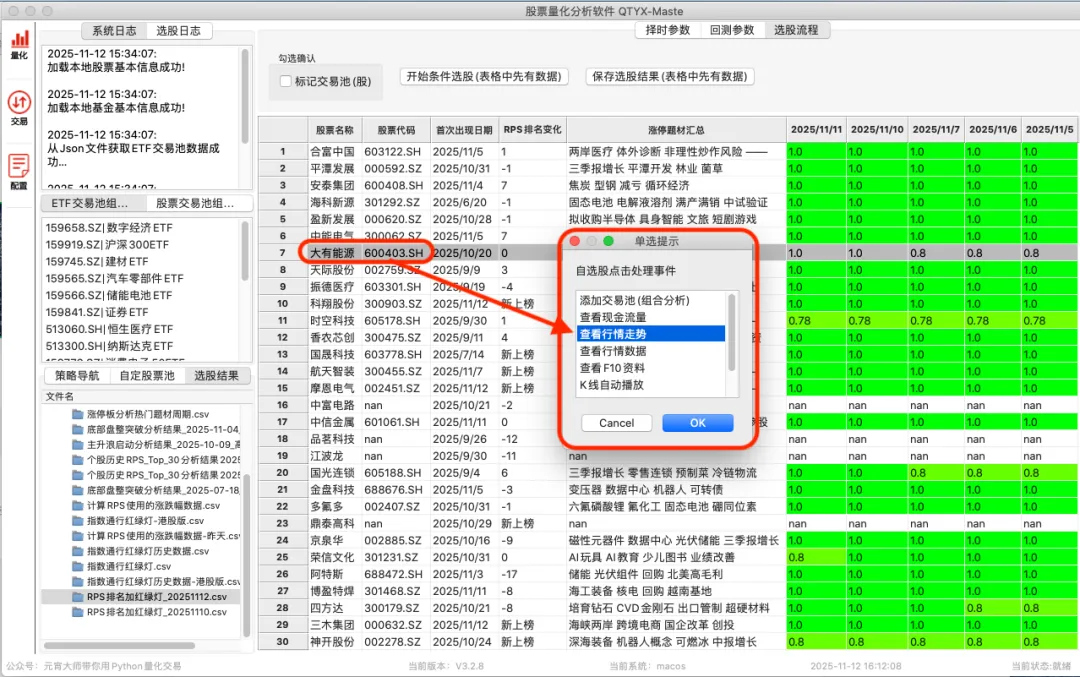Screen dimensions: 1080x677
Task: Click folder icon of RPS排名加红绿灯_20251110.csv
Action: pos(78,612)
